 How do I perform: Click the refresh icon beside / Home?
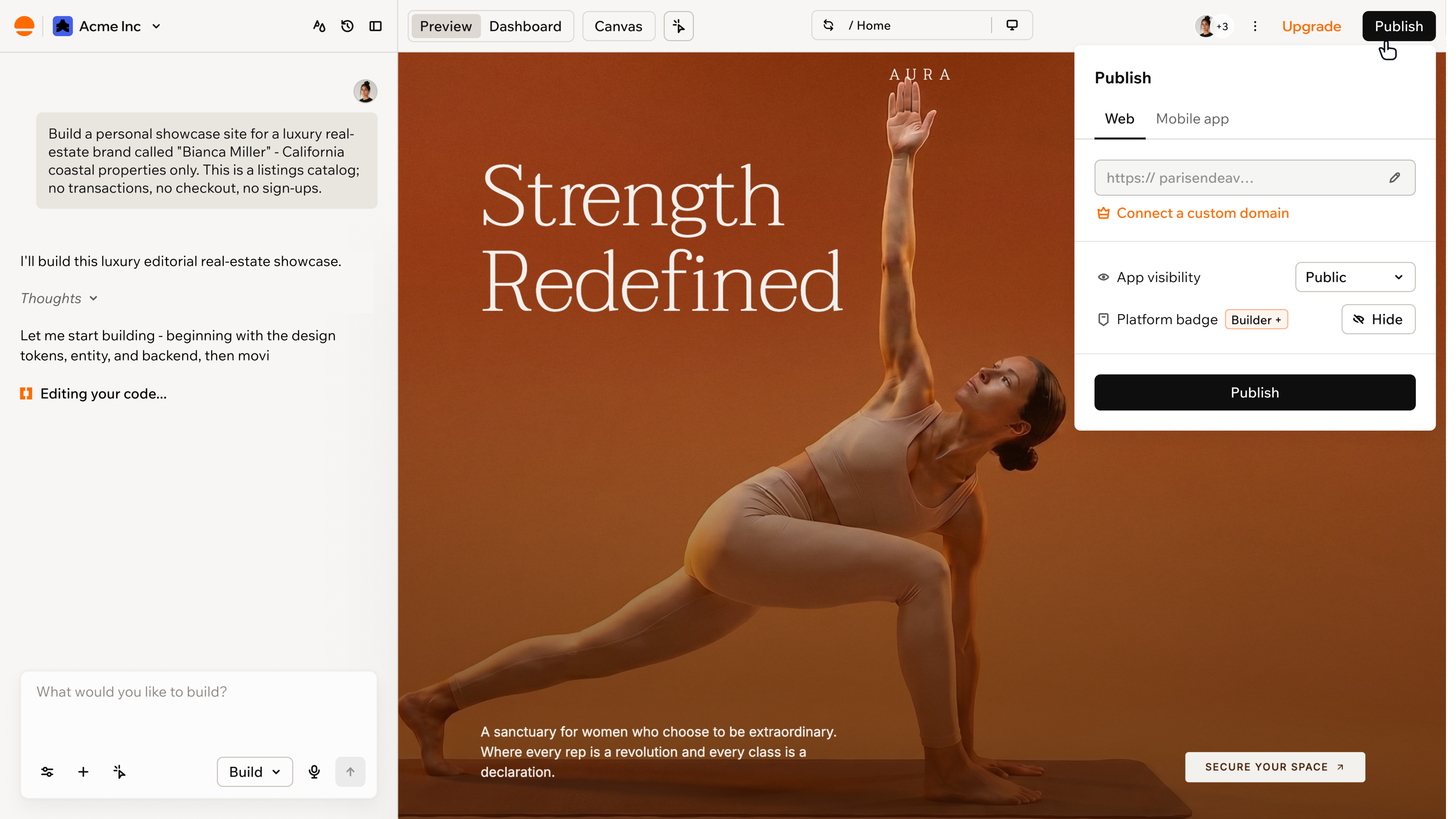(828, 26)
